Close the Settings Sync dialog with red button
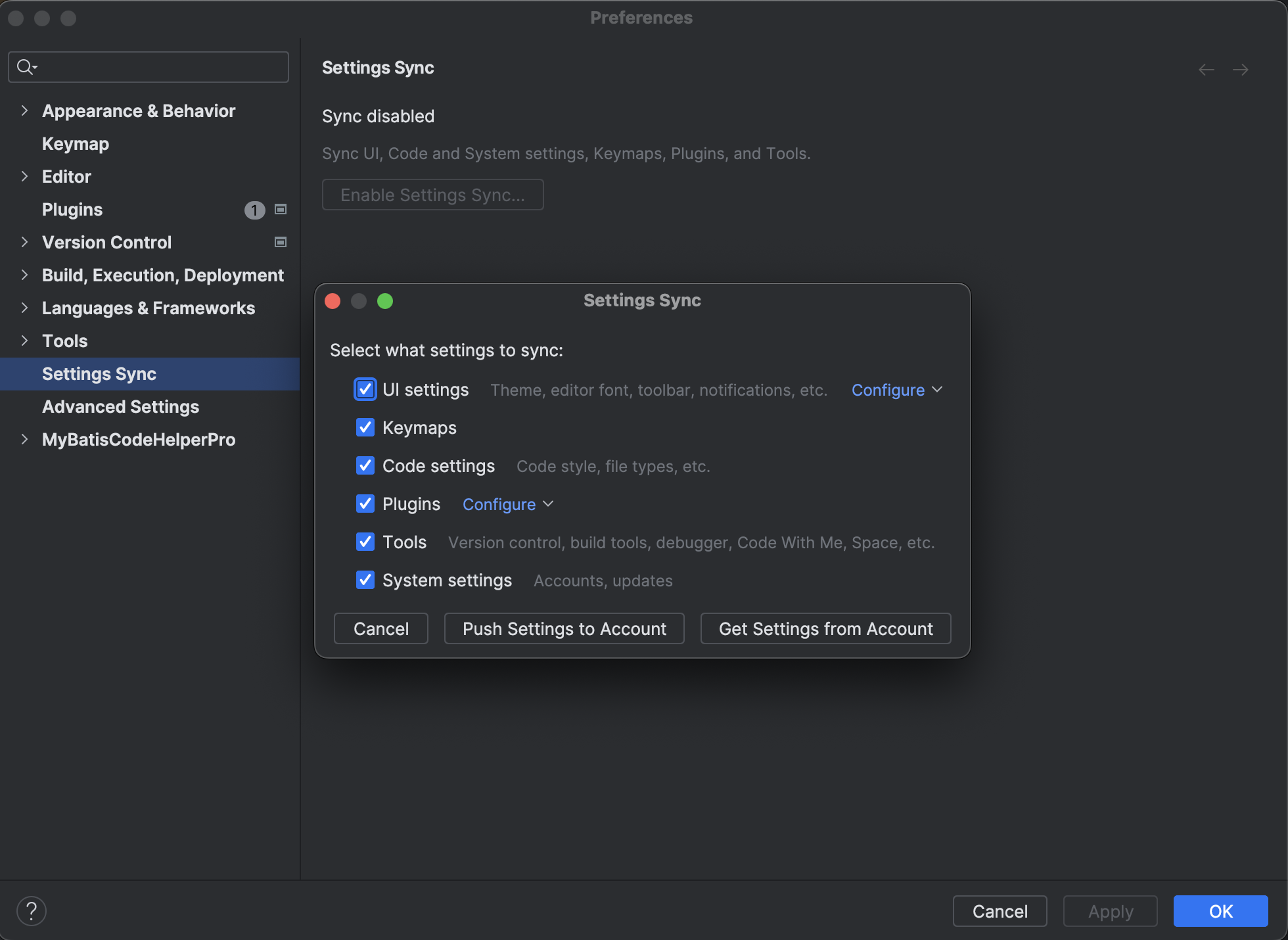This screenshot has width=1288, height=940. tap(333, 301)
